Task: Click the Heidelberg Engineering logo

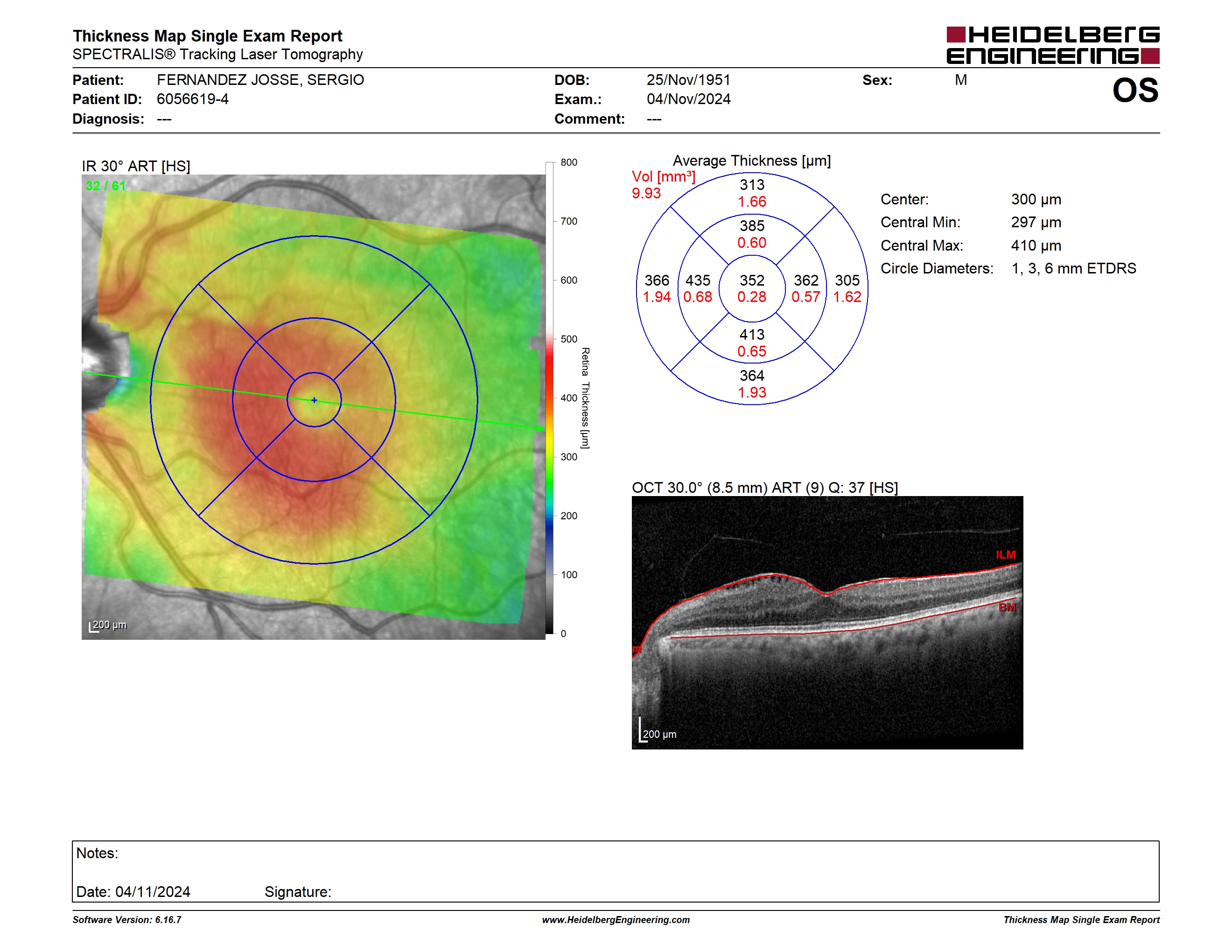Action: point(1053,45)
